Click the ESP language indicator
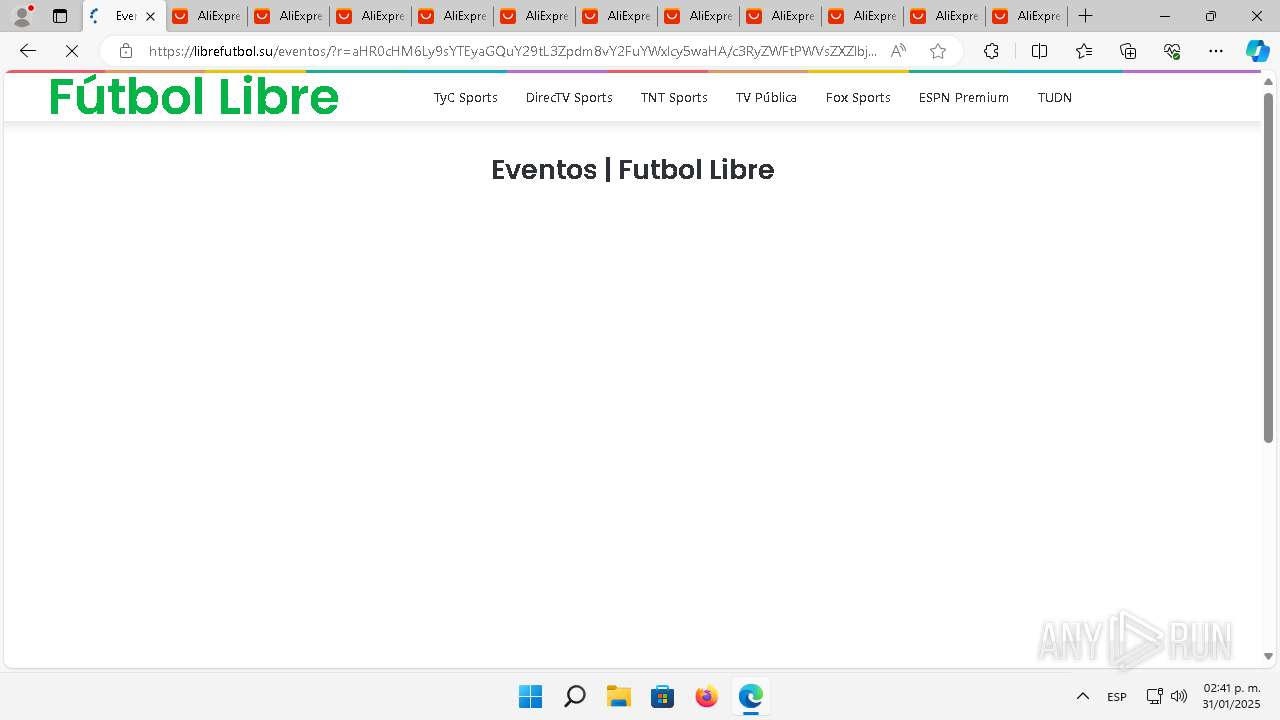The width and height of the screenshot is (1280, 720). click(1117, 696)
